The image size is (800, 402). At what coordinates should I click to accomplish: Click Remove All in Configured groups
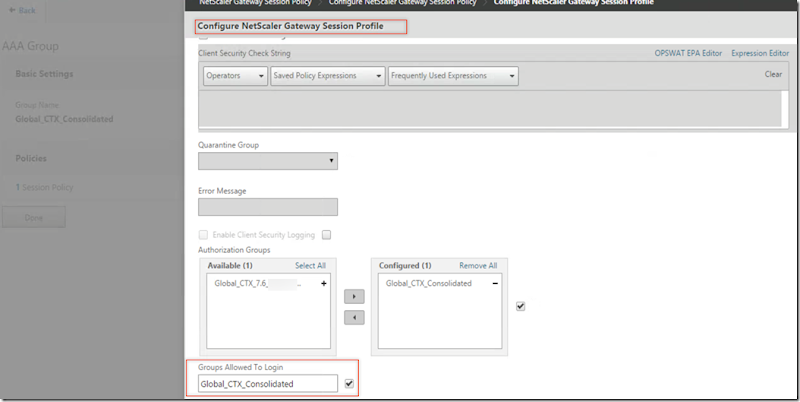tap(478, 266)
